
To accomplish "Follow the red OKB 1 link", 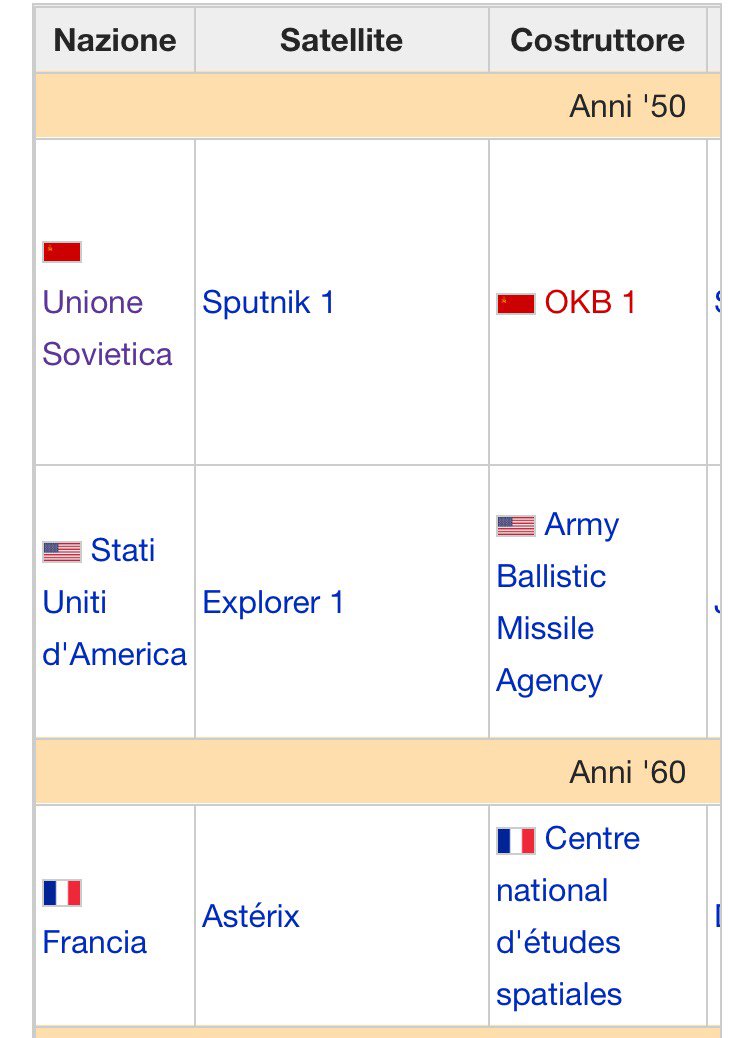I will 590,302.
